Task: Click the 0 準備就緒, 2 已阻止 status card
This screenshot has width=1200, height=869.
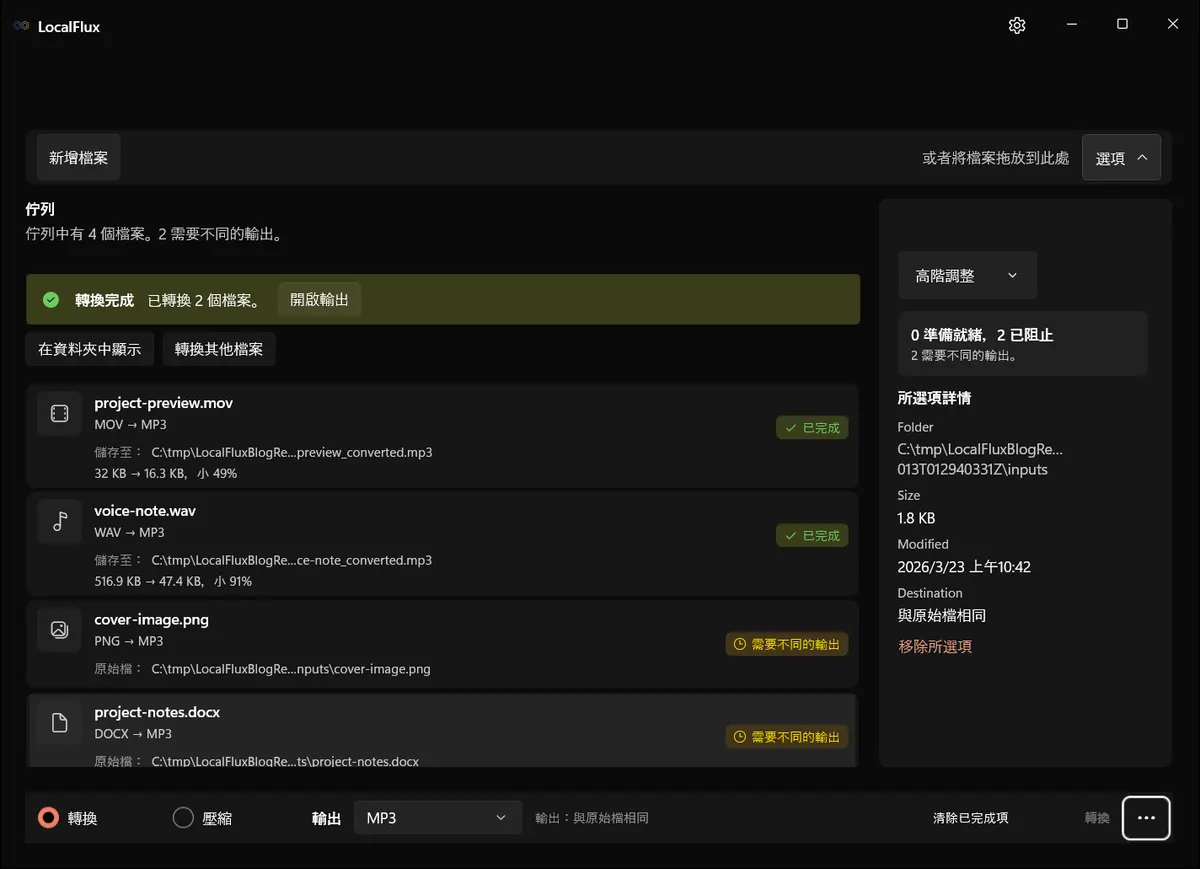Action: 1023,344
